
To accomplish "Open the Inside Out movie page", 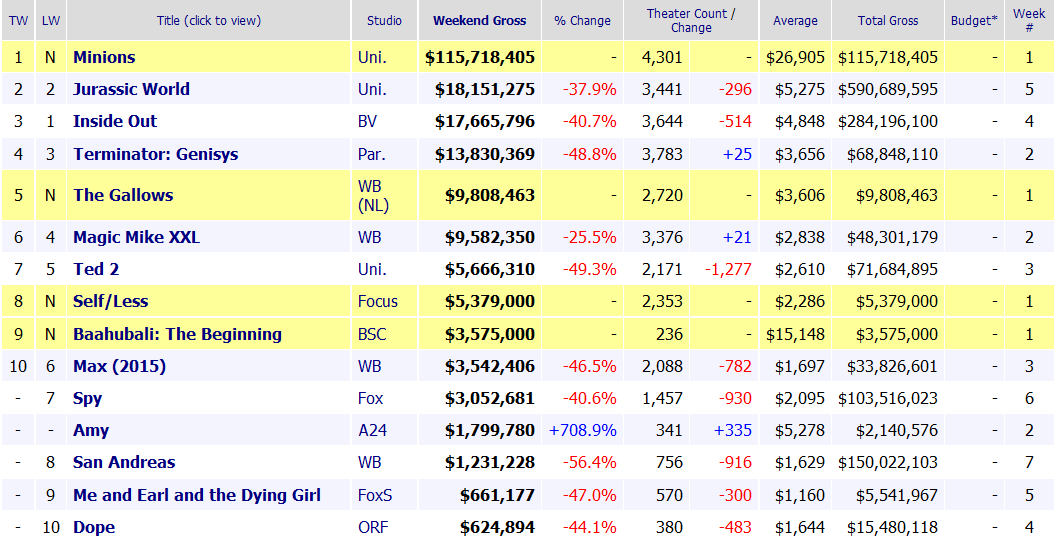I will pos(115,121).
